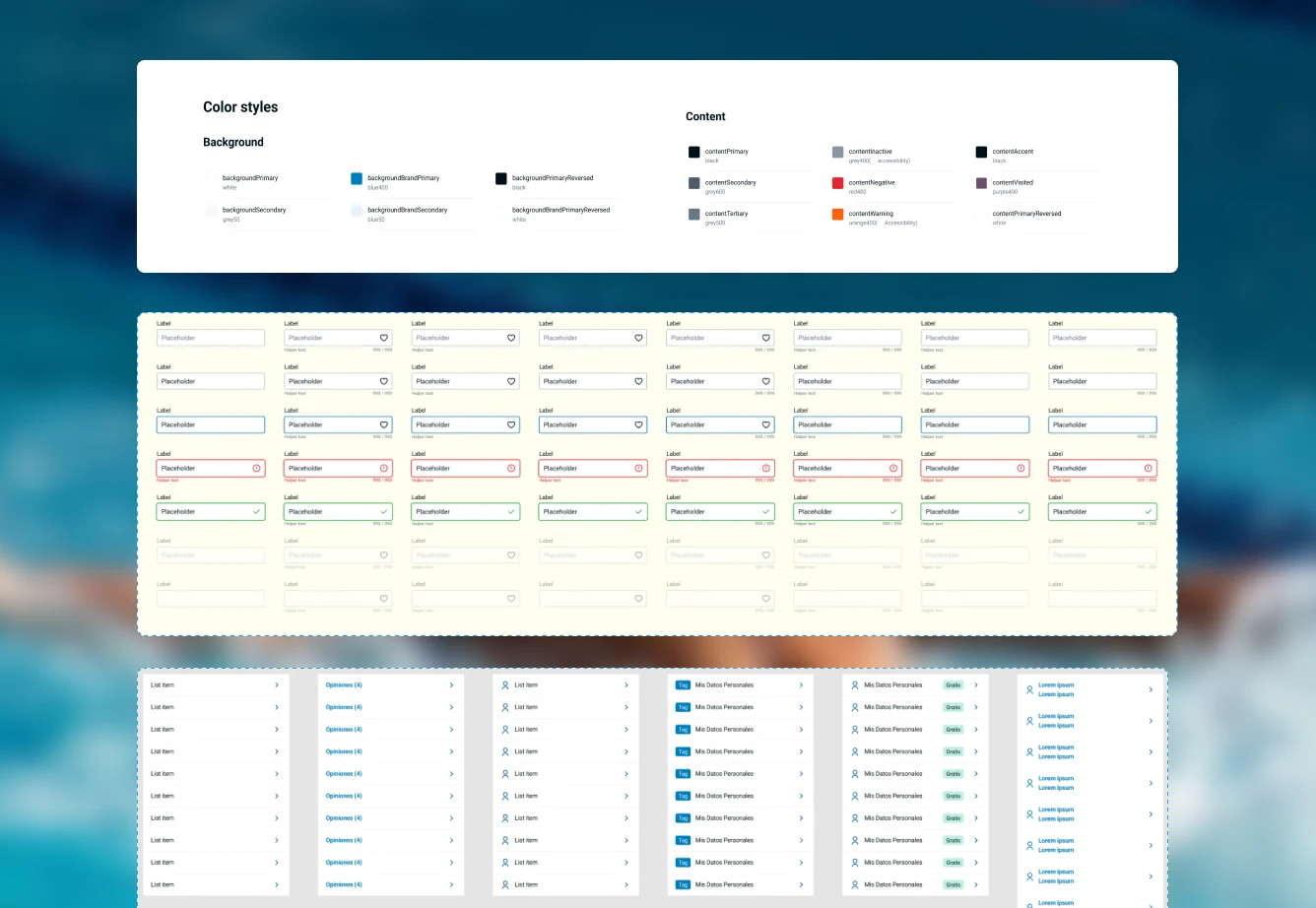Open chevron of top 'Tag Mis Datos Personales' row
Image resolution: width=1316 pixels, height=908 pixels.
pos(801,684)
